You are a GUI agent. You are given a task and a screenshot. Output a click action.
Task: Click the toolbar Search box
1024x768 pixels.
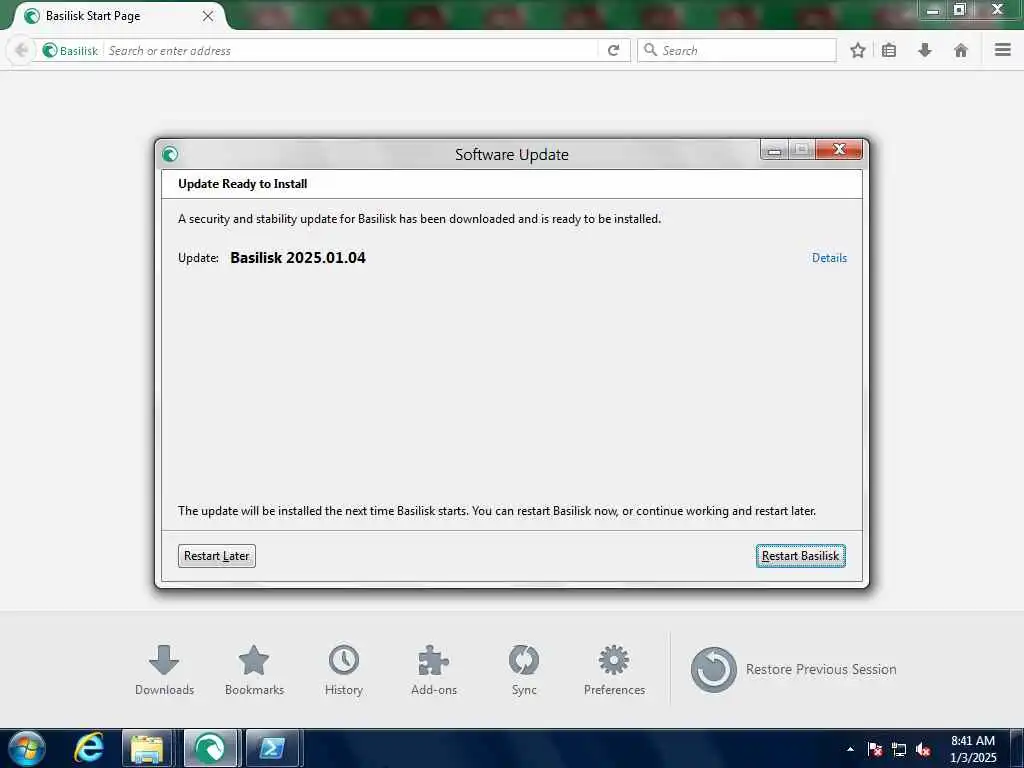coord(737,50)
